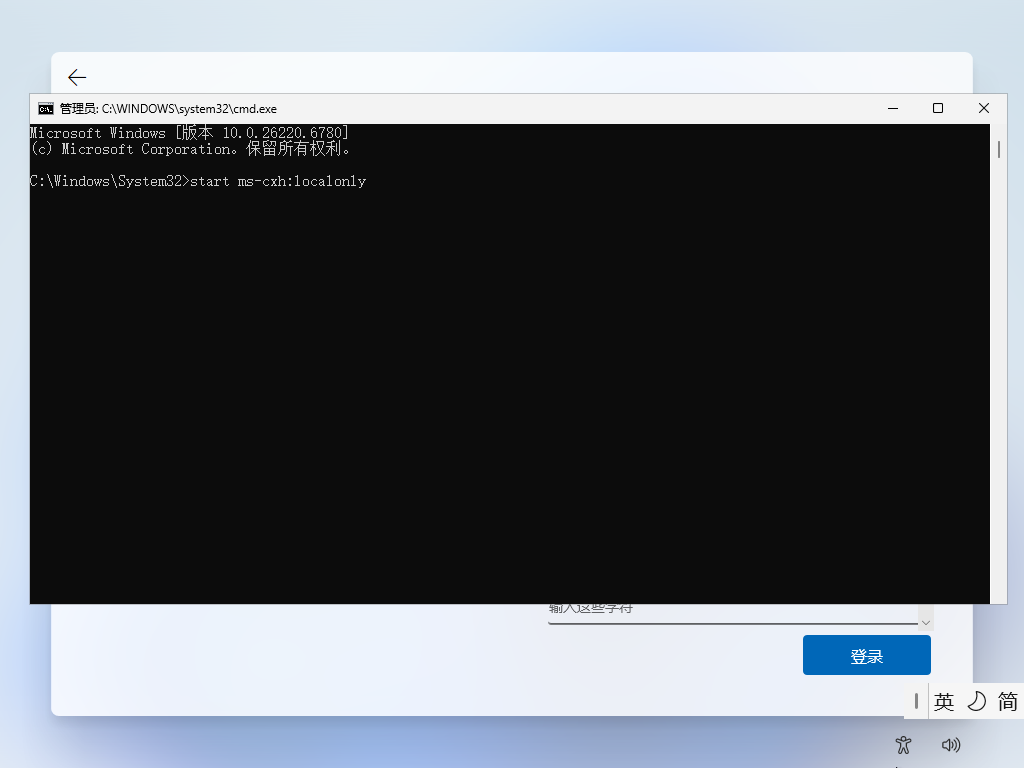Close the administrator cmd.exe window
The height and width of the screenshot is (768, 1024).
tap(984, 108)
